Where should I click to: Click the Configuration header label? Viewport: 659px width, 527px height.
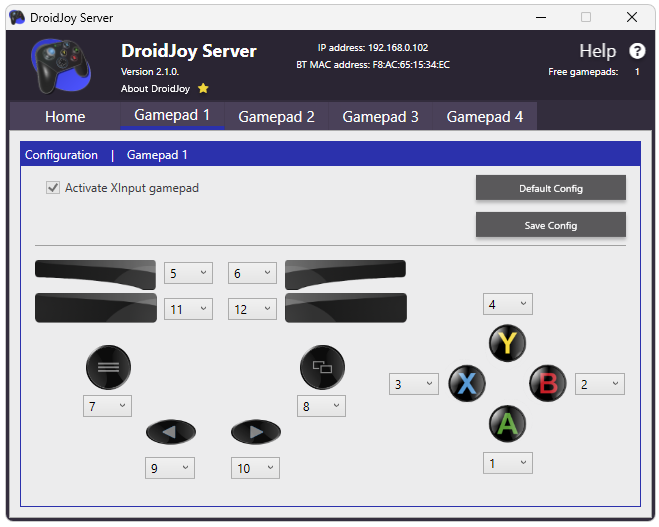click(x=61, y=155)
